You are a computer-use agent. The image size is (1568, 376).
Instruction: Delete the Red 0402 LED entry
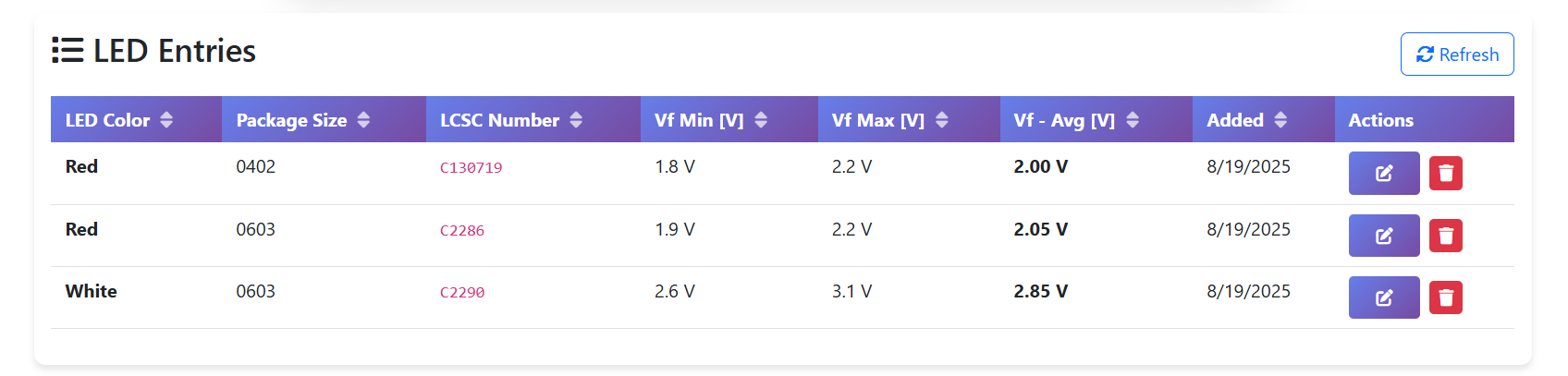pyautogui.click(x=1445, y=174)
